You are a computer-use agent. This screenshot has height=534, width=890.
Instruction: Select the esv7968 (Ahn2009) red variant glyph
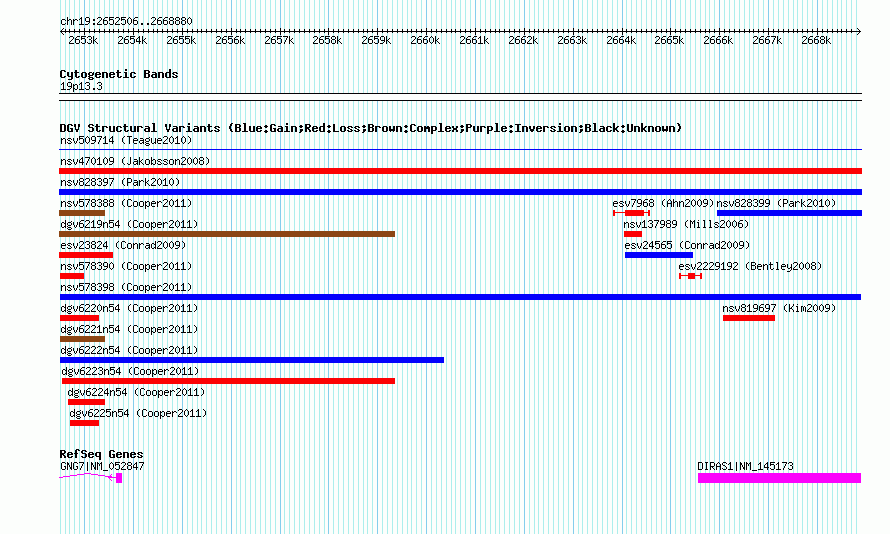pyautogui.click(x=631, y=213)
